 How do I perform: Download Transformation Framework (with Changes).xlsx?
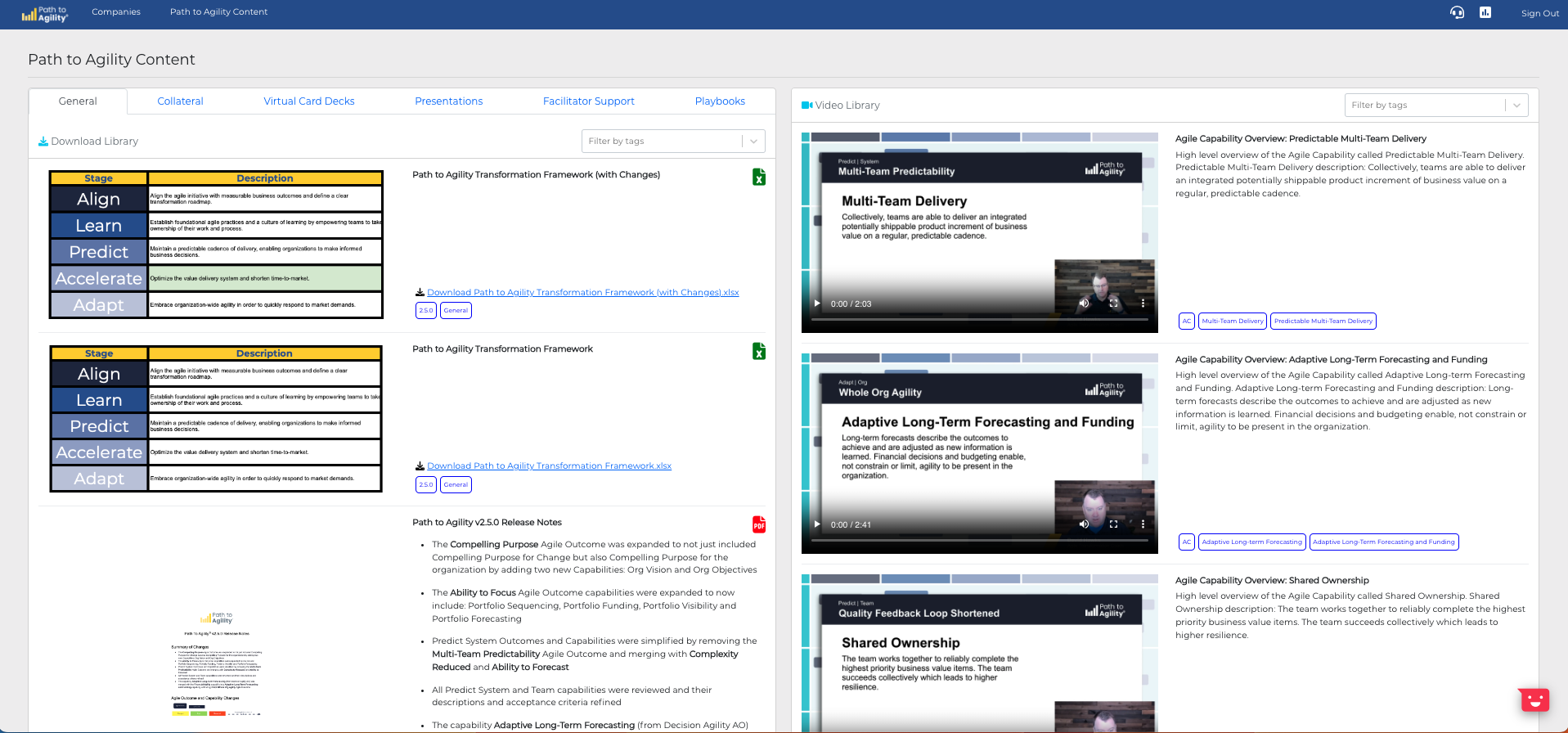(x=583, y=293)
